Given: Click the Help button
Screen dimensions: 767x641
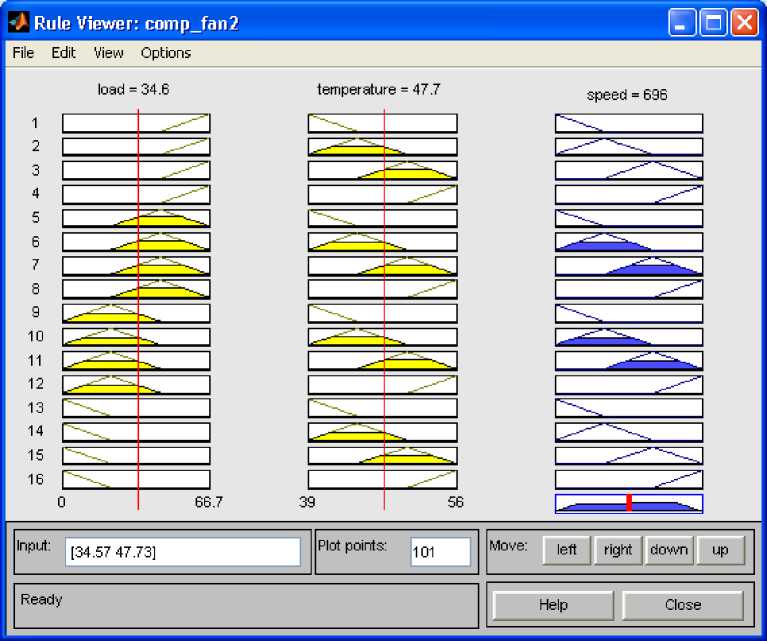Looking at the screenshot, I should point(553,605).
